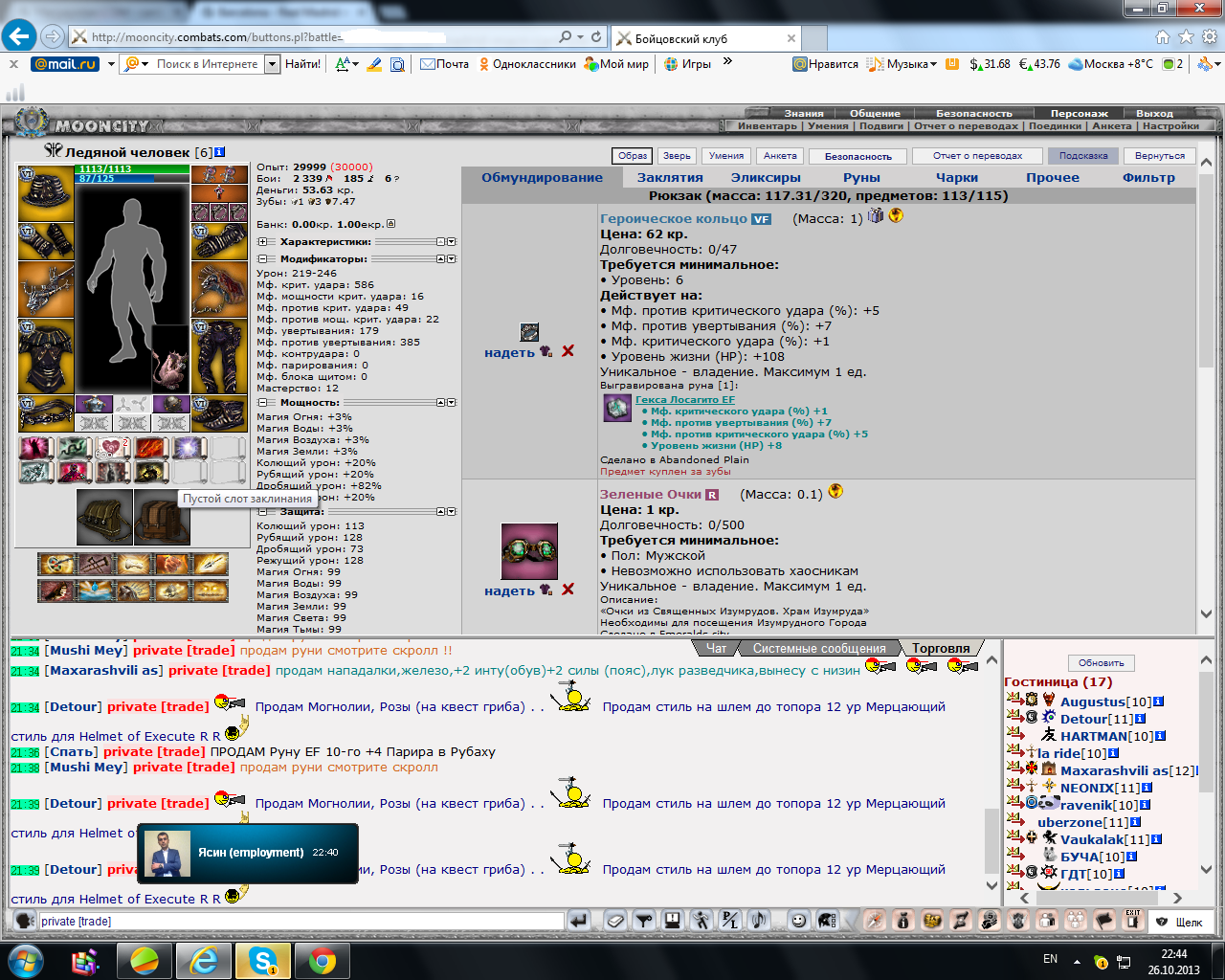This screenshot has width=1225, height=980.
Task: Open the green satchel bag icon
Action: (x=104, y=517)
